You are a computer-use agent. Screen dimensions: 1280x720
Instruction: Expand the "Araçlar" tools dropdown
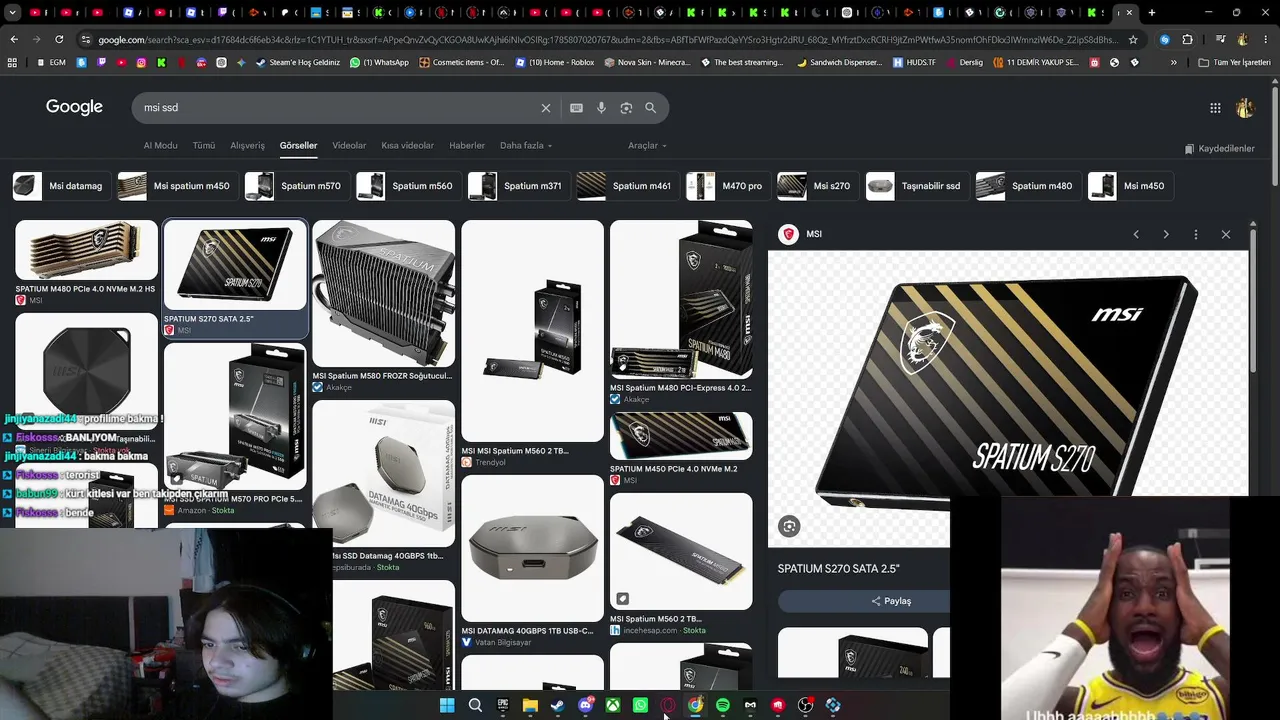(x=647, y=146)
